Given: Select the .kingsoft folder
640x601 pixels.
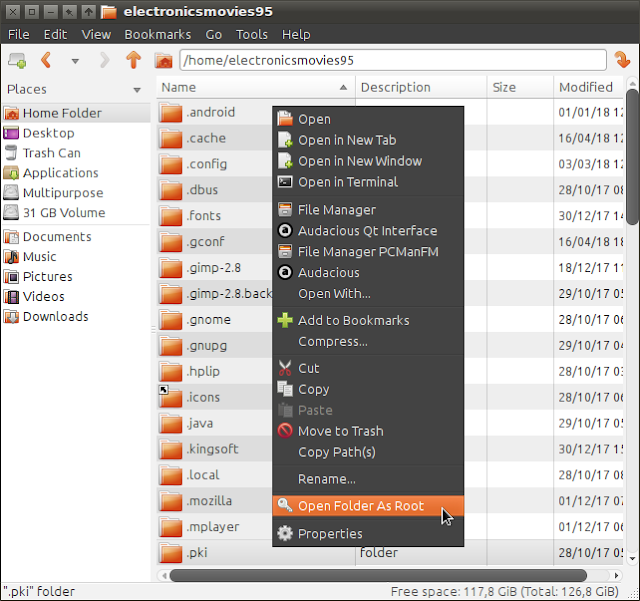Looking at the screenshot, I should tap(212, 449).
